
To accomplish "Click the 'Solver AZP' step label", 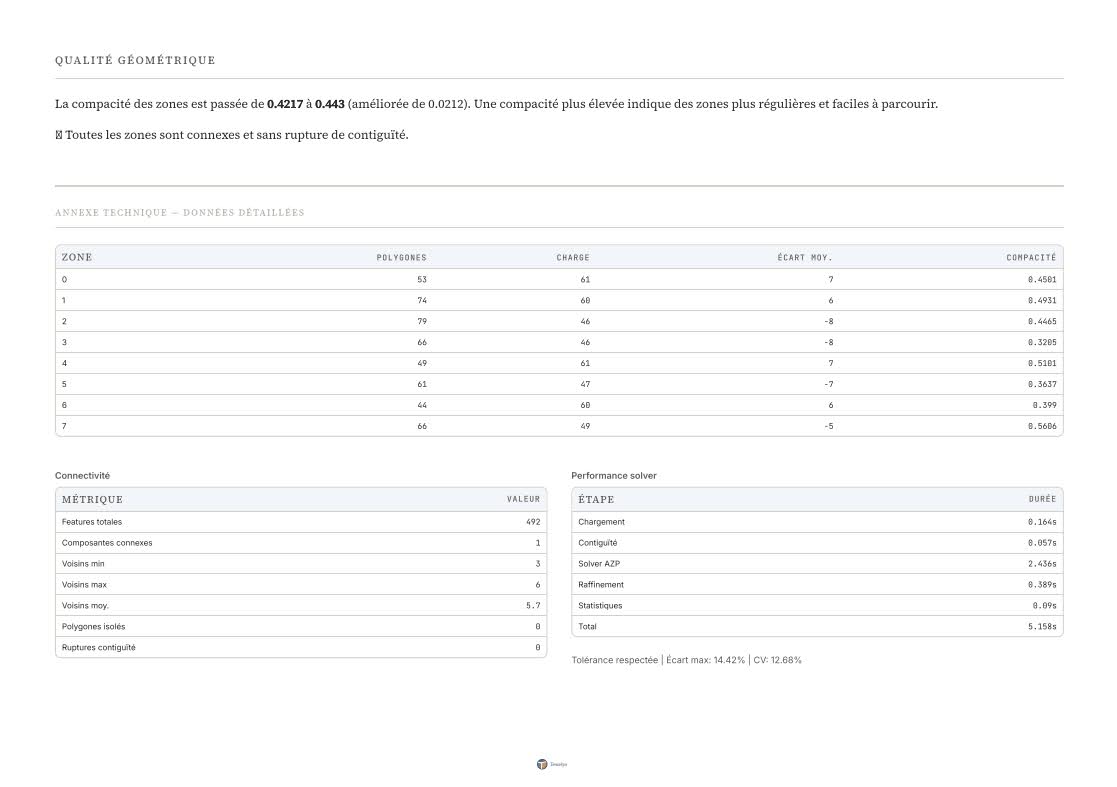I will pos(599,564).
